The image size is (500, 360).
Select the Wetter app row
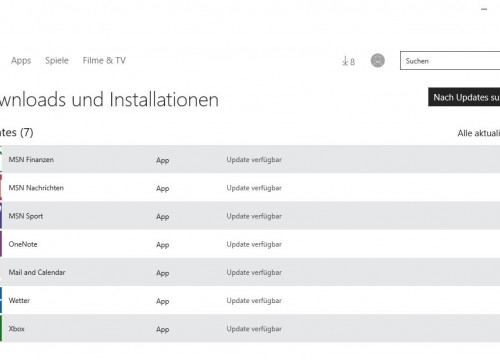coord(250,300)
